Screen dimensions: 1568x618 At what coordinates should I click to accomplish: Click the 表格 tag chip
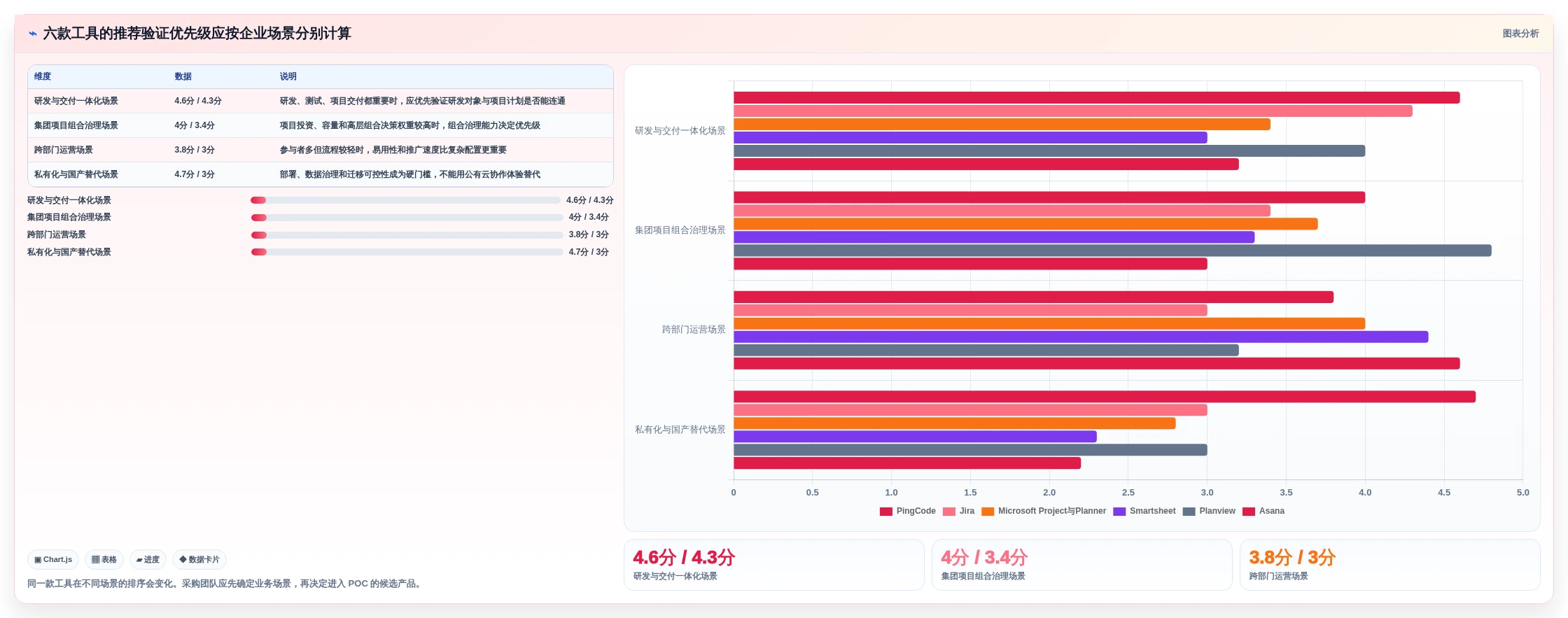click(x=104, y=560)
